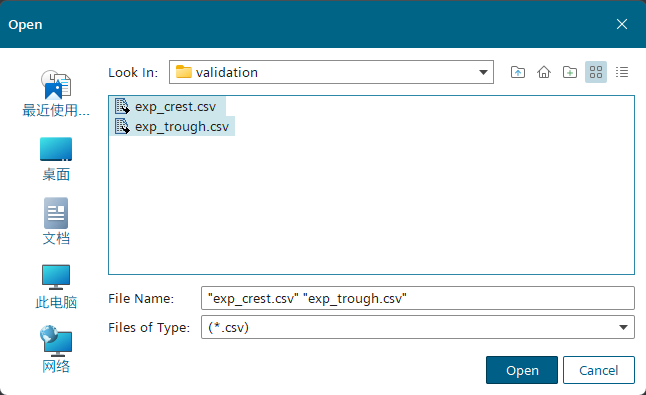Viewport: 646px width, 395px height.
Task: Go up one folder level
Action: pyautogui.click(x=518, y=72)
